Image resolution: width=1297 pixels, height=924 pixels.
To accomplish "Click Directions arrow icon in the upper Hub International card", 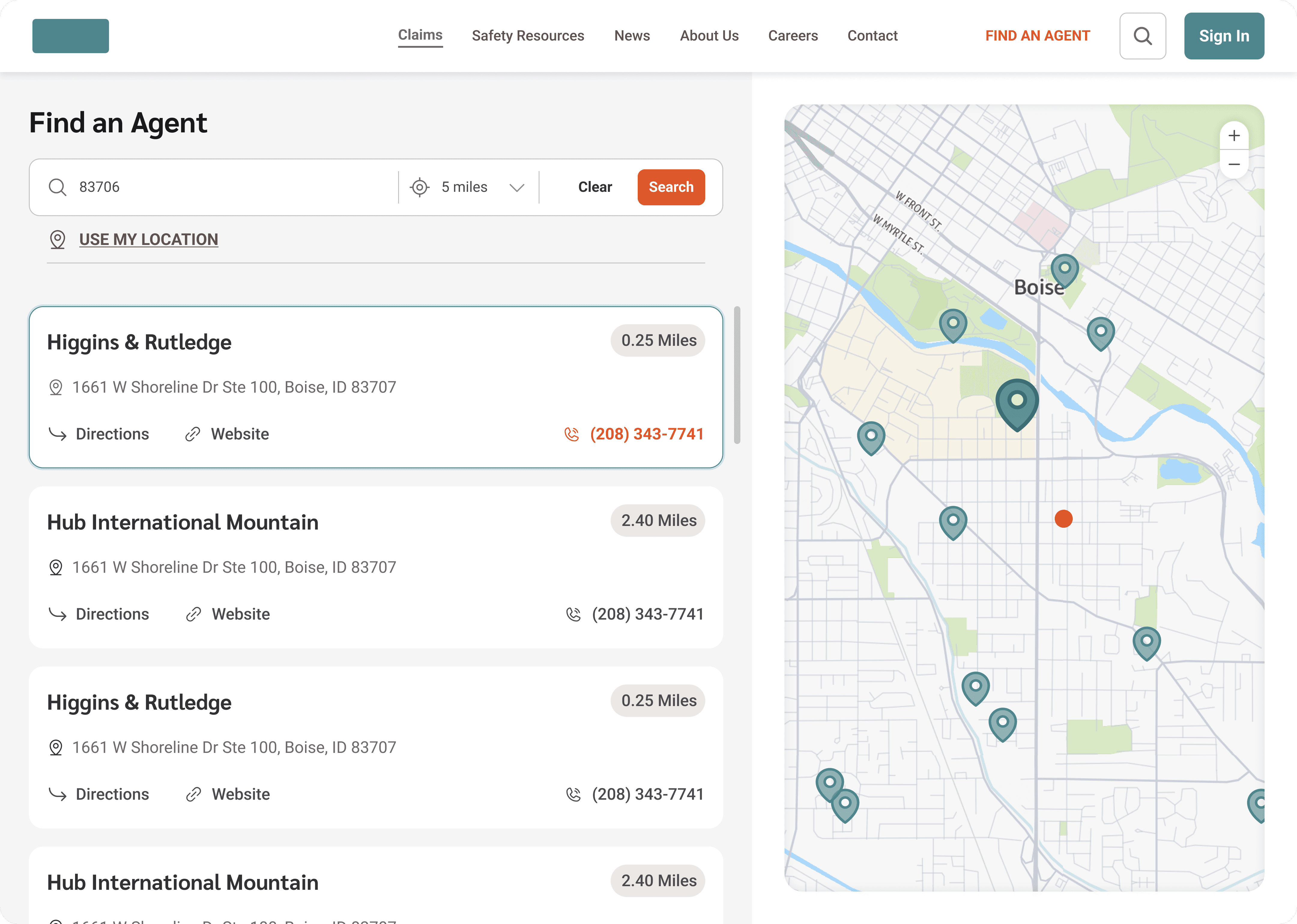I will (57, 614).
